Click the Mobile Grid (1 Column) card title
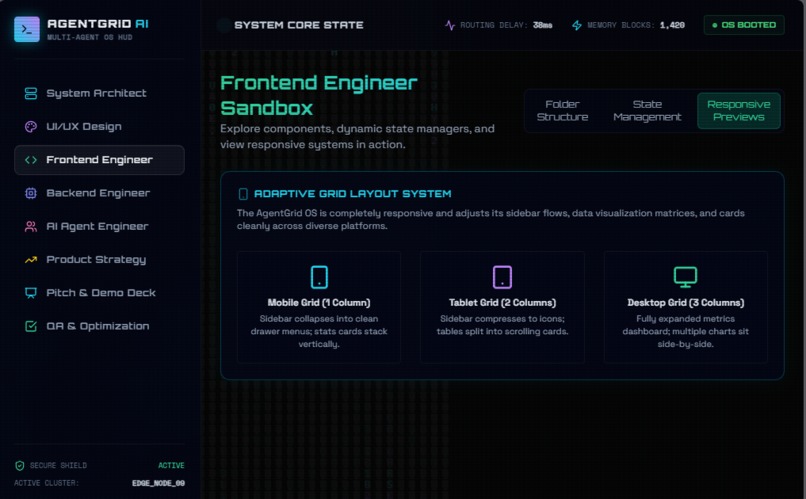 click(x=319, y=303)
